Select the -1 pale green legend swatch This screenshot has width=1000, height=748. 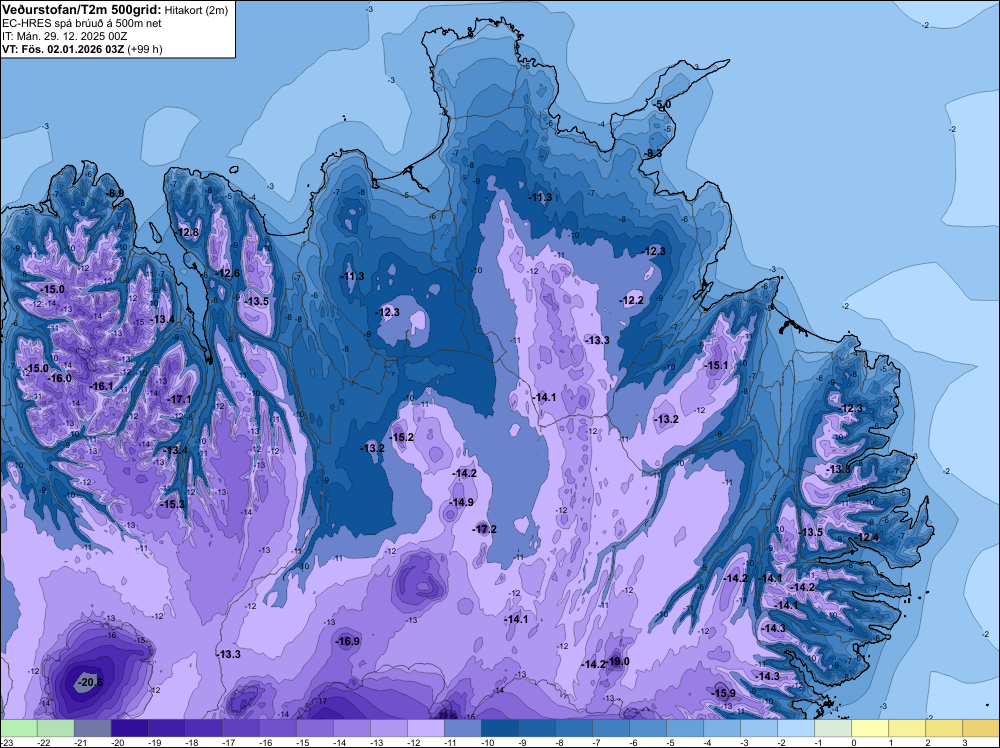tap(832, 728)
